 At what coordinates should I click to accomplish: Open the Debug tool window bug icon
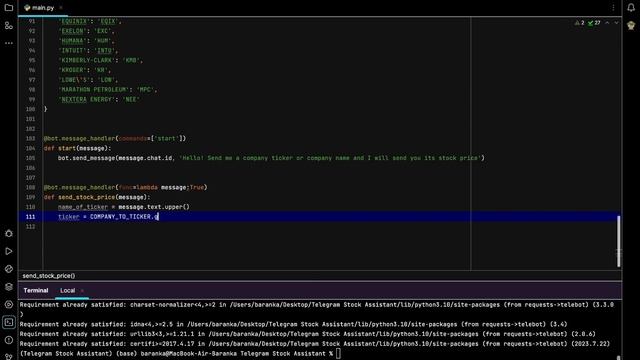point(9,233)
